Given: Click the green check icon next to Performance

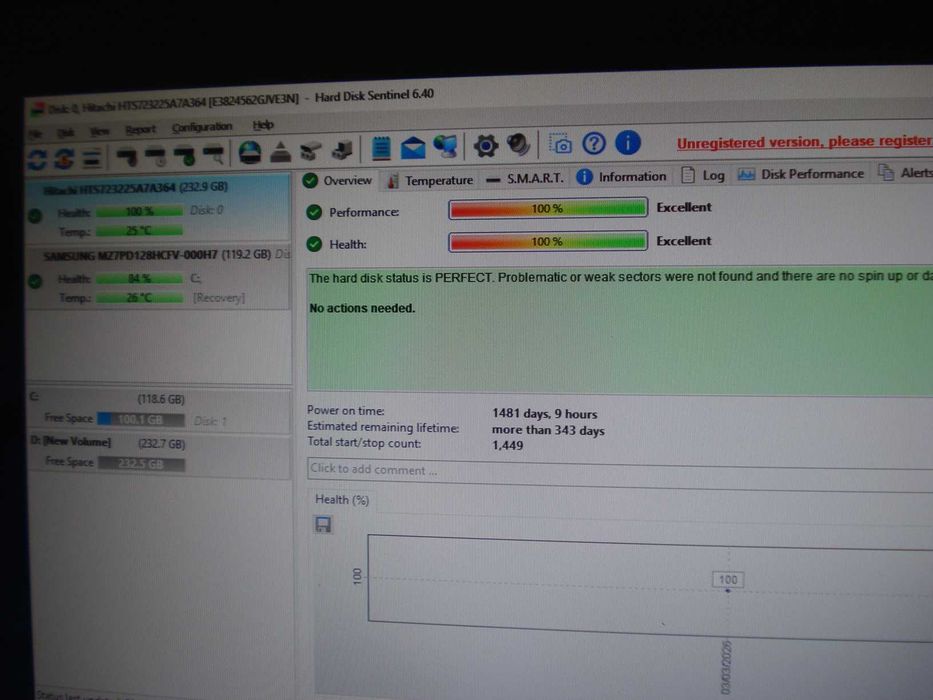Looking at the screenshot, I should tap(314, 212).
